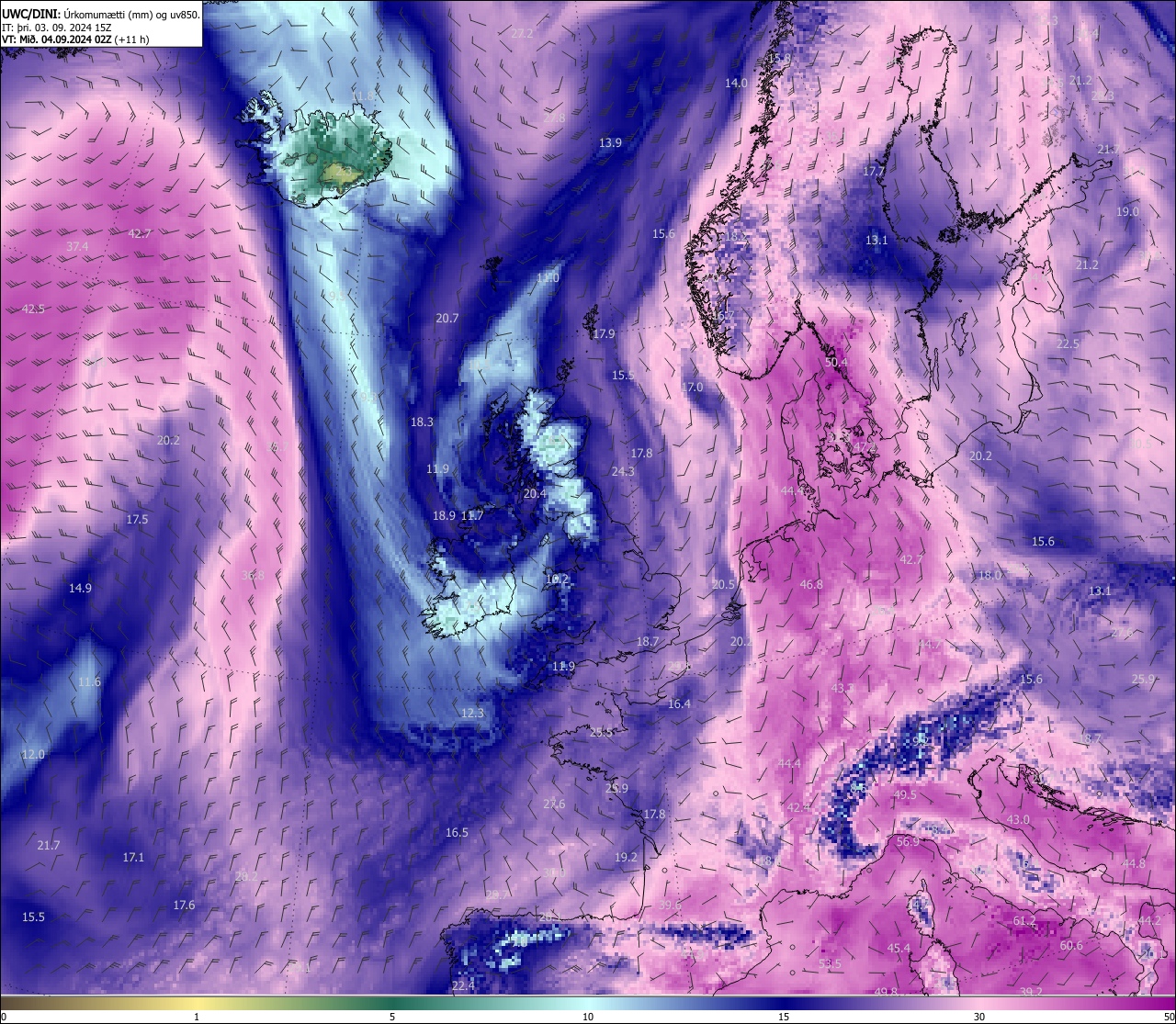
Task: Click the 17.0 value label
Action: (x=692, y=387)
